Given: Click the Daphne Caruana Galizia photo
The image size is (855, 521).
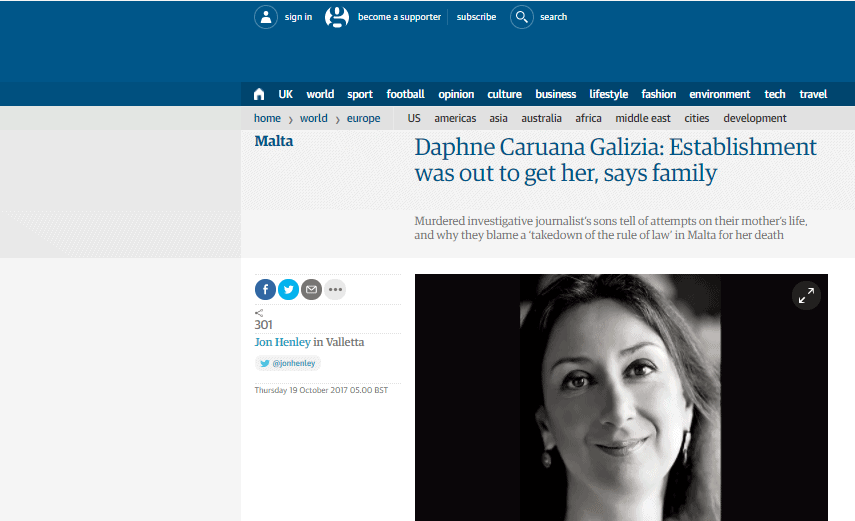Looking at the screenshot, I should pos(620,400).
